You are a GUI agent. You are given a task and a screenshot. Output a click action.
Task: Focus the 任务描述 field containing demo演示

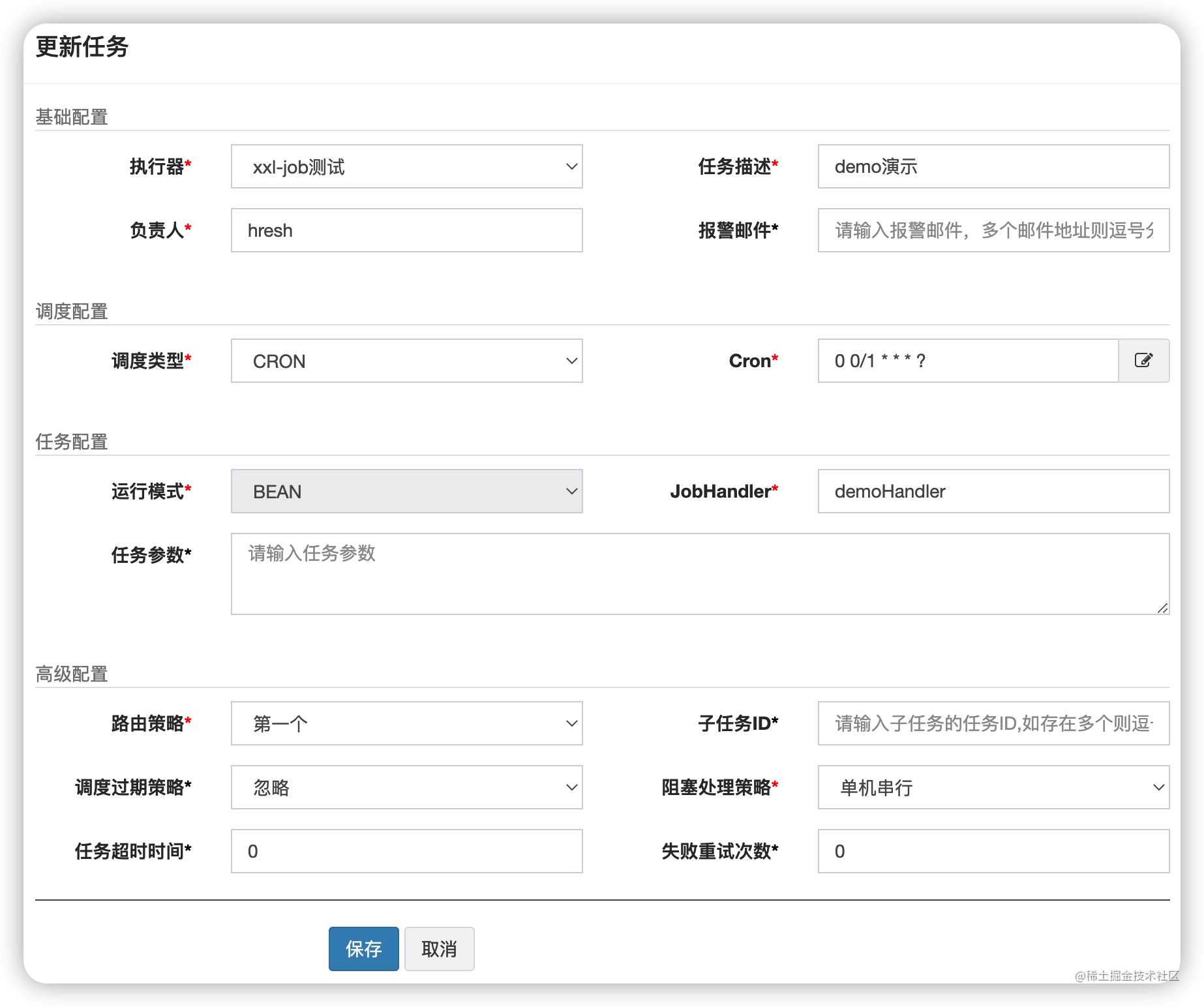click(993, 166)
